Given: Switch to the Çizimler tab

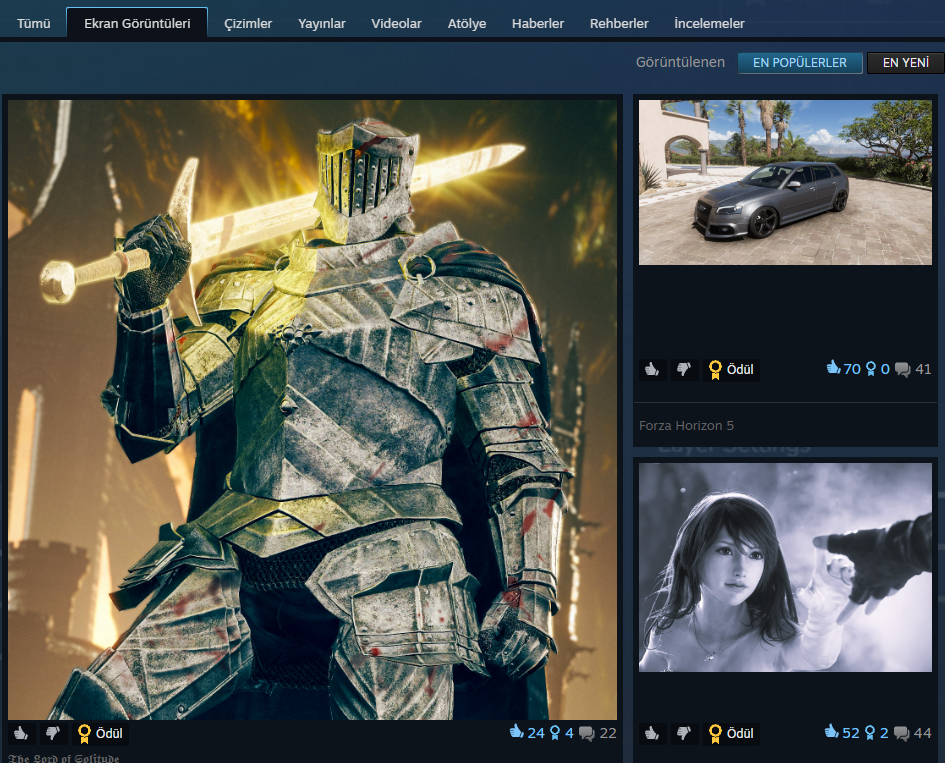Looking at the screenshot, I should click(x=248, y=24).
